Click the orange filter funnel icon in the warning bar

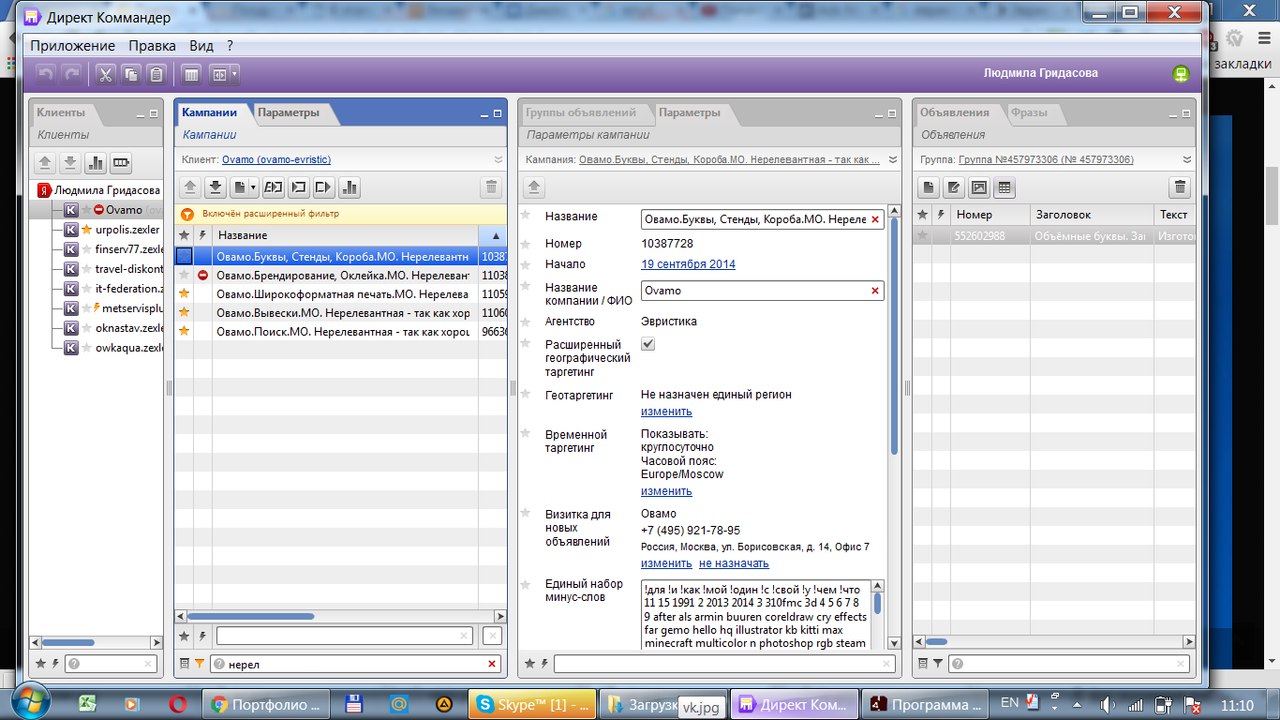coord(187,214)
